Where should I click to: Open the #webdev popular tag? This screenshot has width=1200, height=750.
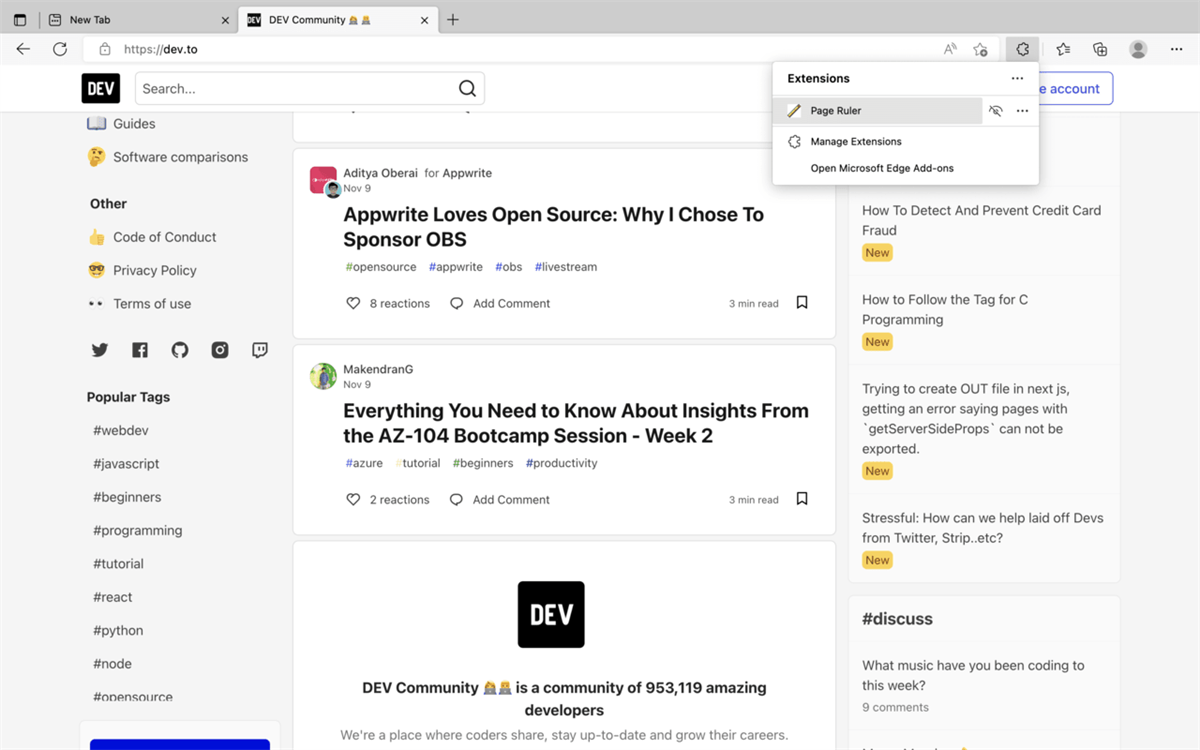pyautogui.click(x=121, y=430)
